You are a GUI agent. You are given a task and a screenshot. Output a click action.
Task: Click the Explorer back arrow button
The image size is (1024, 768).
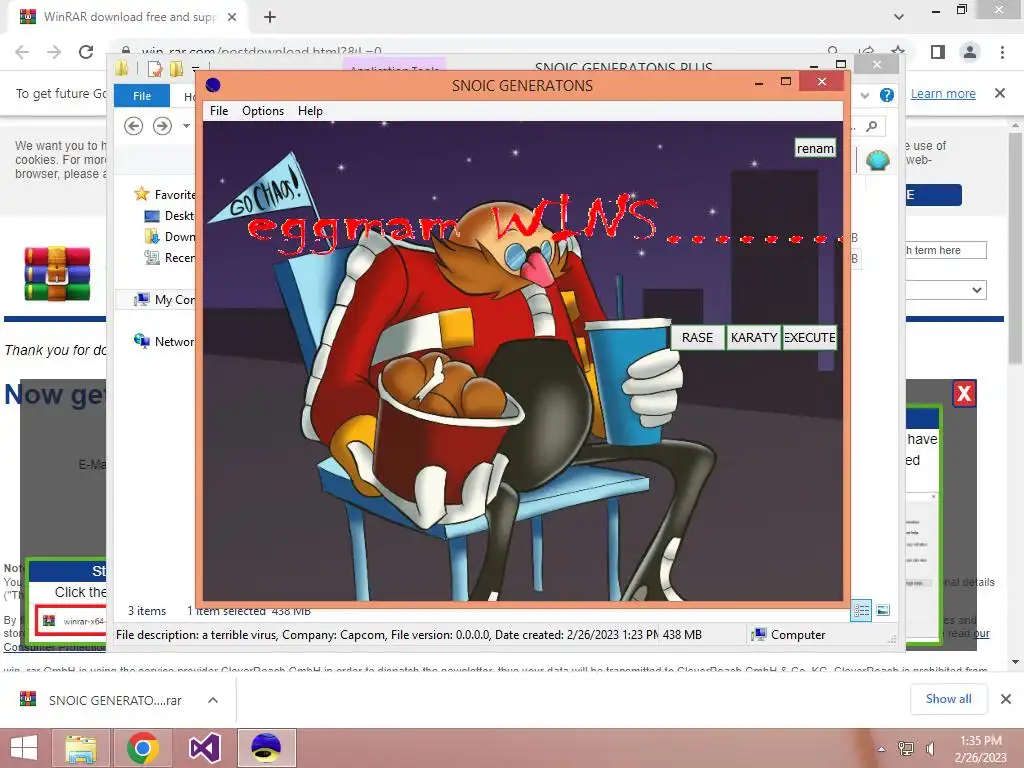(133, 125)
